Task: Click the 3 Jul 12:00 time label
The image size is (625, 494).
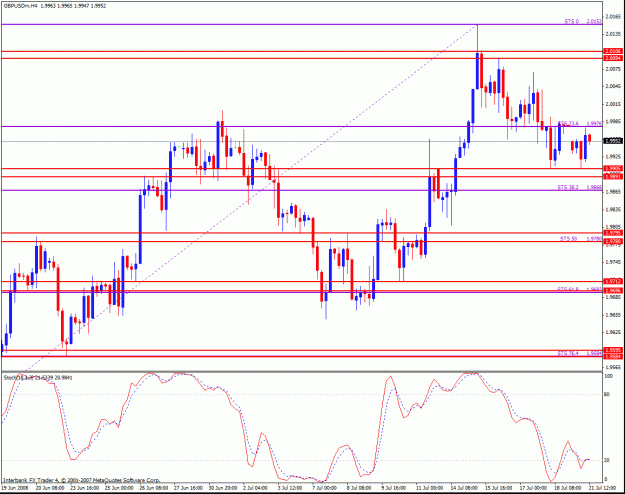Action: (x=290, y=488)
